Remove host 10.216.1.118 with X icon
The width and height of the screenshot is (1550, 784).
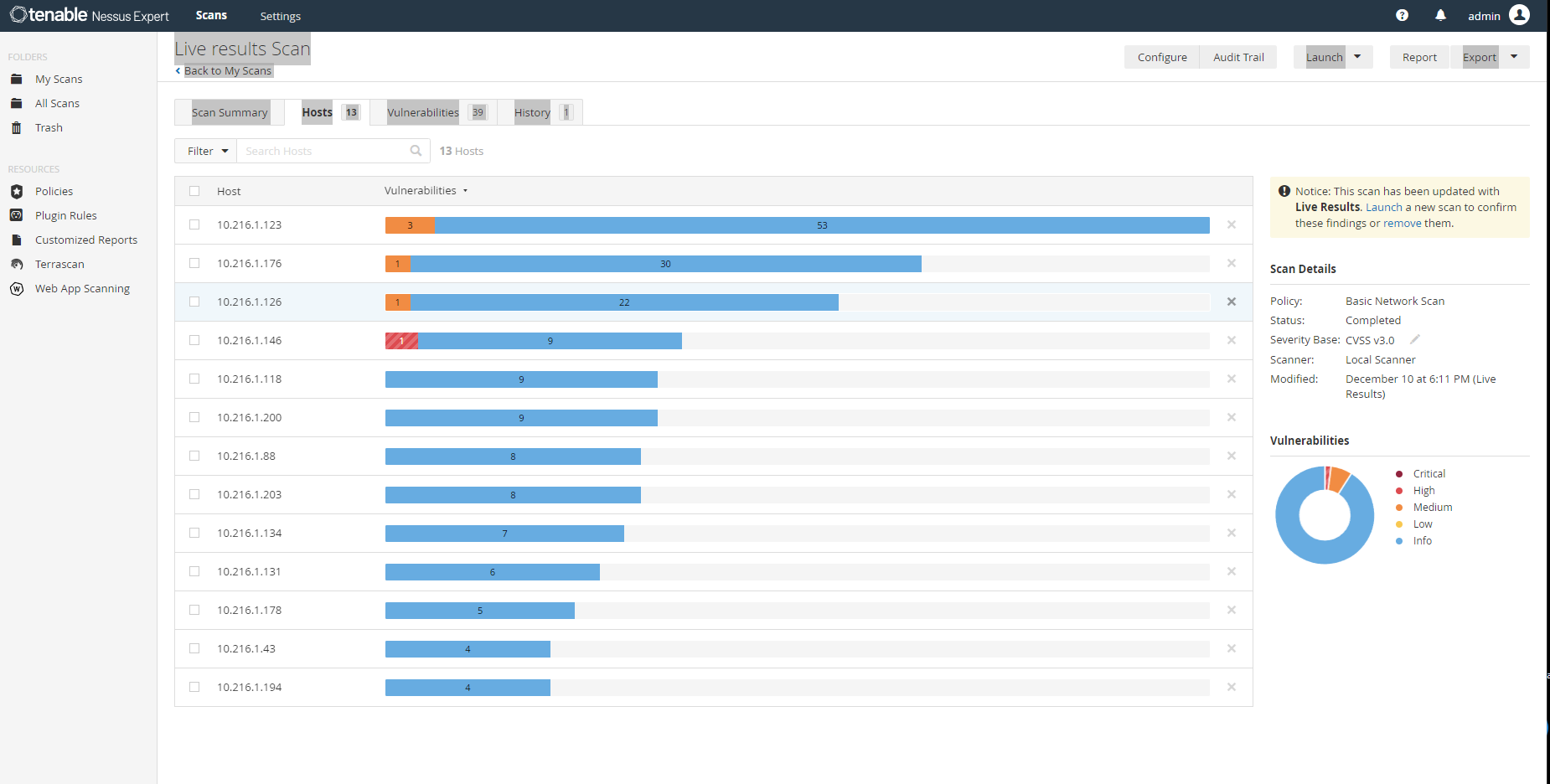coord(1232,379)
